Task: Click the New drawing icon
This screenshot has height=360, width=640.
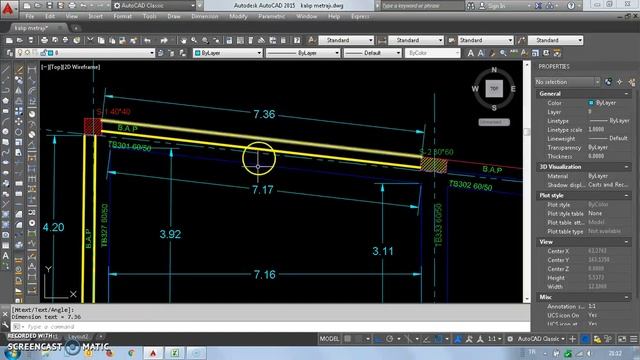Action: click(9, 40)
